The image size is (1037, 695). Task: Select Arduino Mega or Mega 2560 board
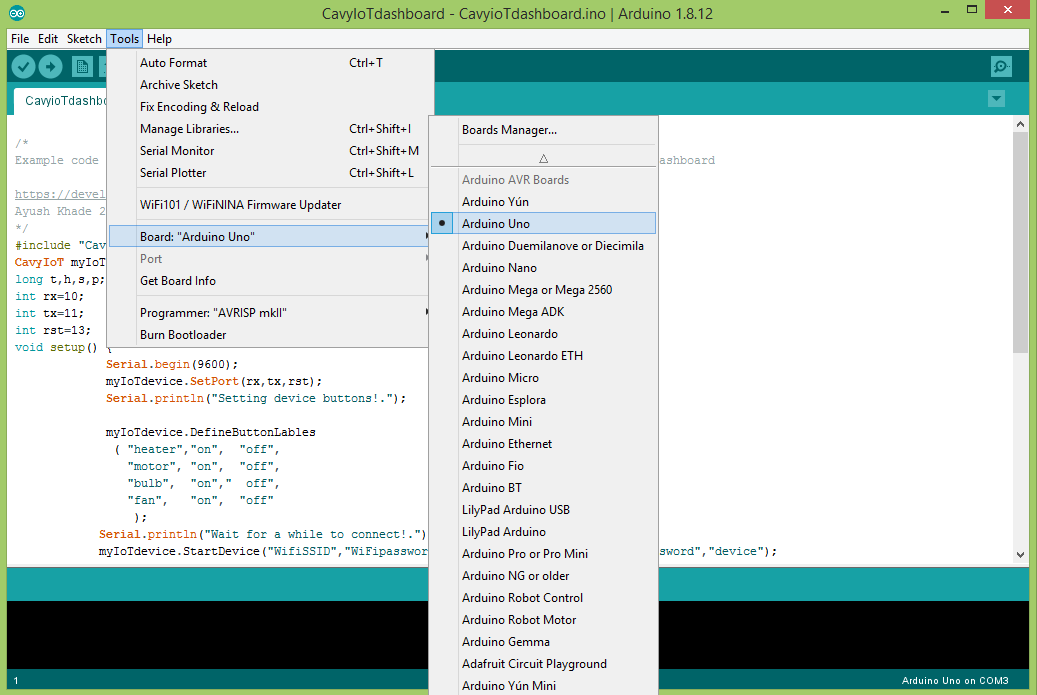coord(536,290)
